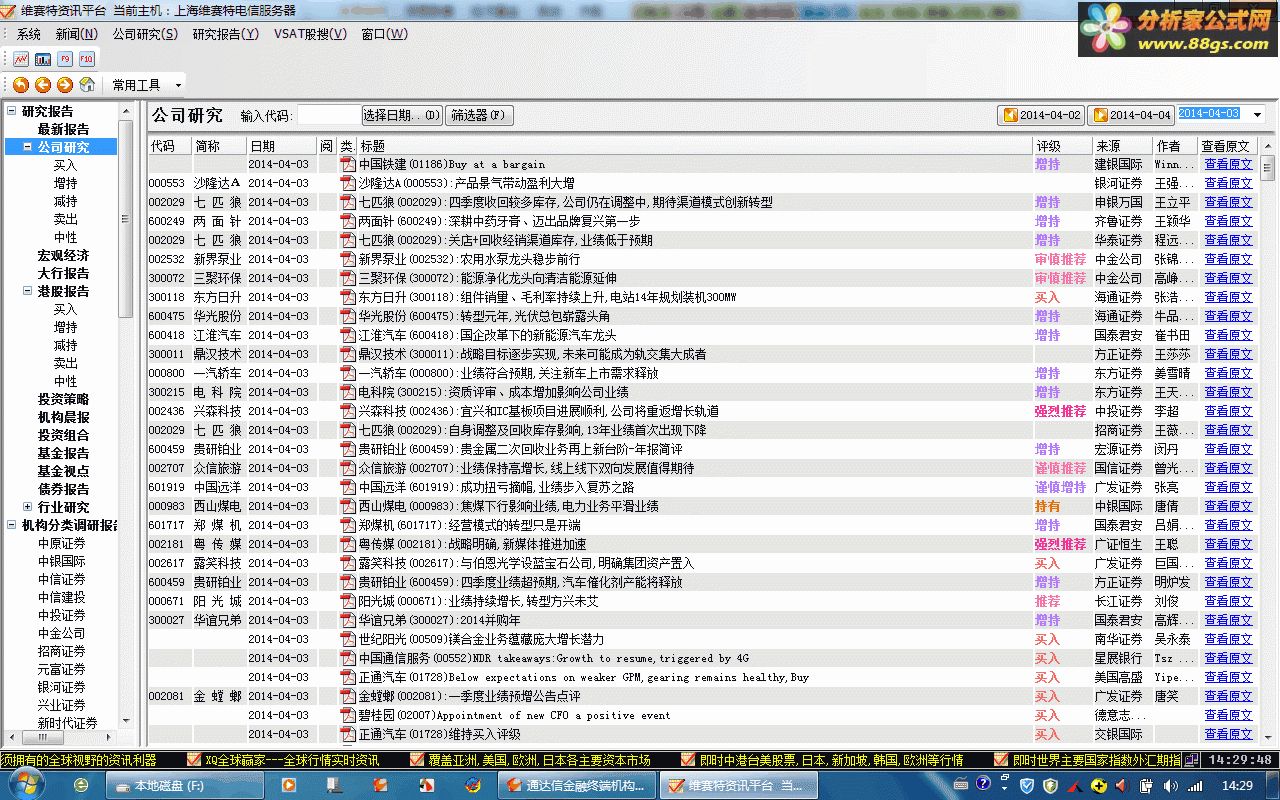The width and height of the screenshot is (1280, 800).
Task: Open PDF icon for 兴森科技 (002436) report
Action: tap(348, 411)
